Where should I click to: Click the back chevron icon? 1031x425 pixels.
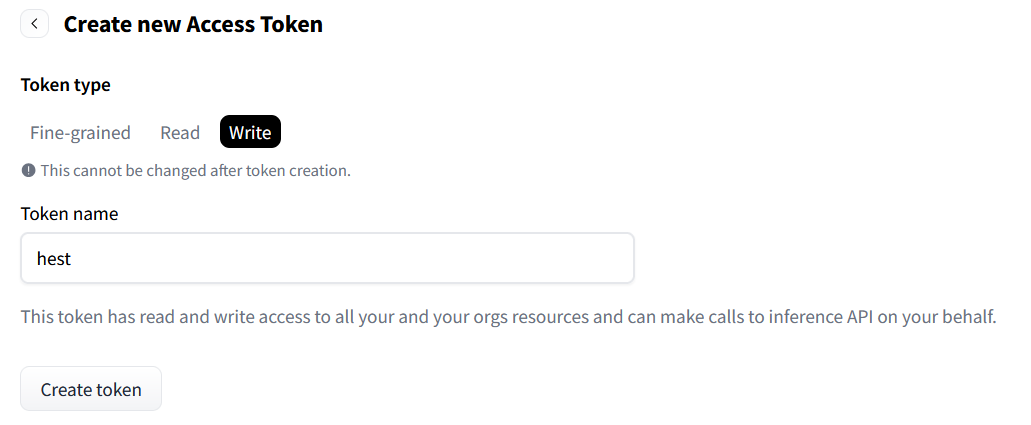point(34,24)
